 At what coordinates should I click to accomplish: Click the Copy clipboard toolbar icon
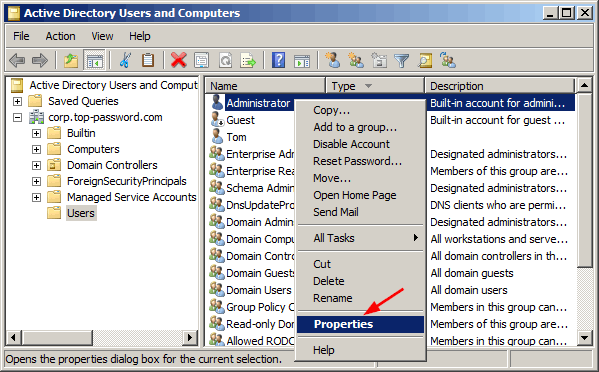(x=148, y=60)
